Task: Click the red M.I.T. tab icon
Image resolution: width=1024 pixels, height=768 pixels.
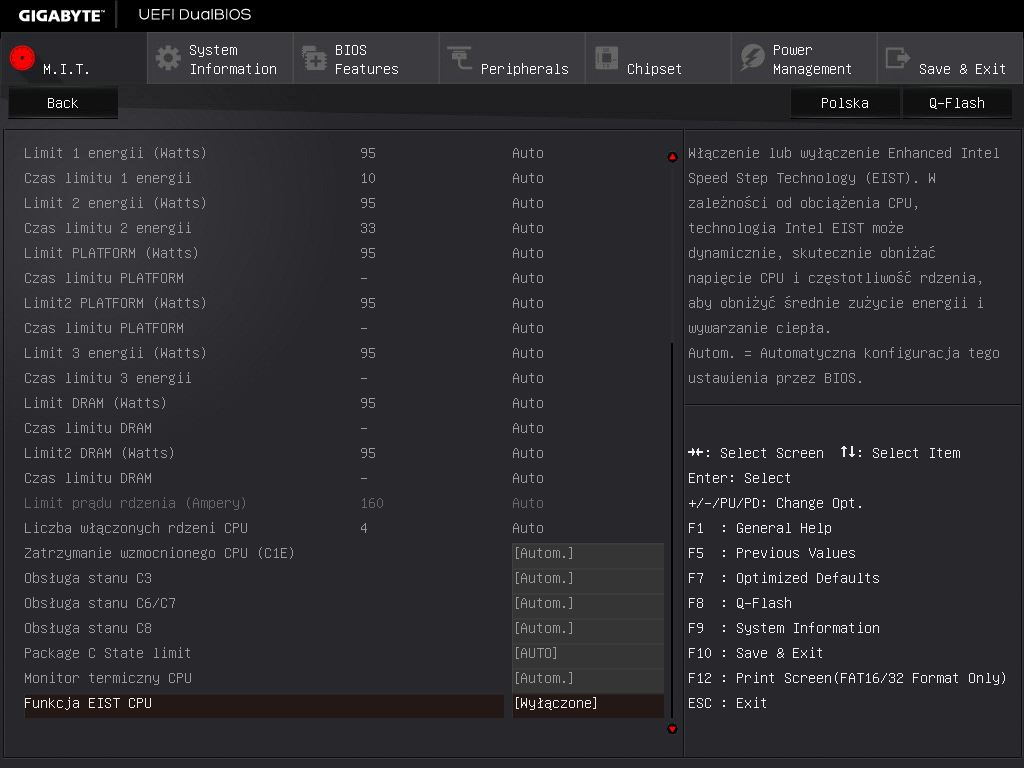Action: click(22, 58)
